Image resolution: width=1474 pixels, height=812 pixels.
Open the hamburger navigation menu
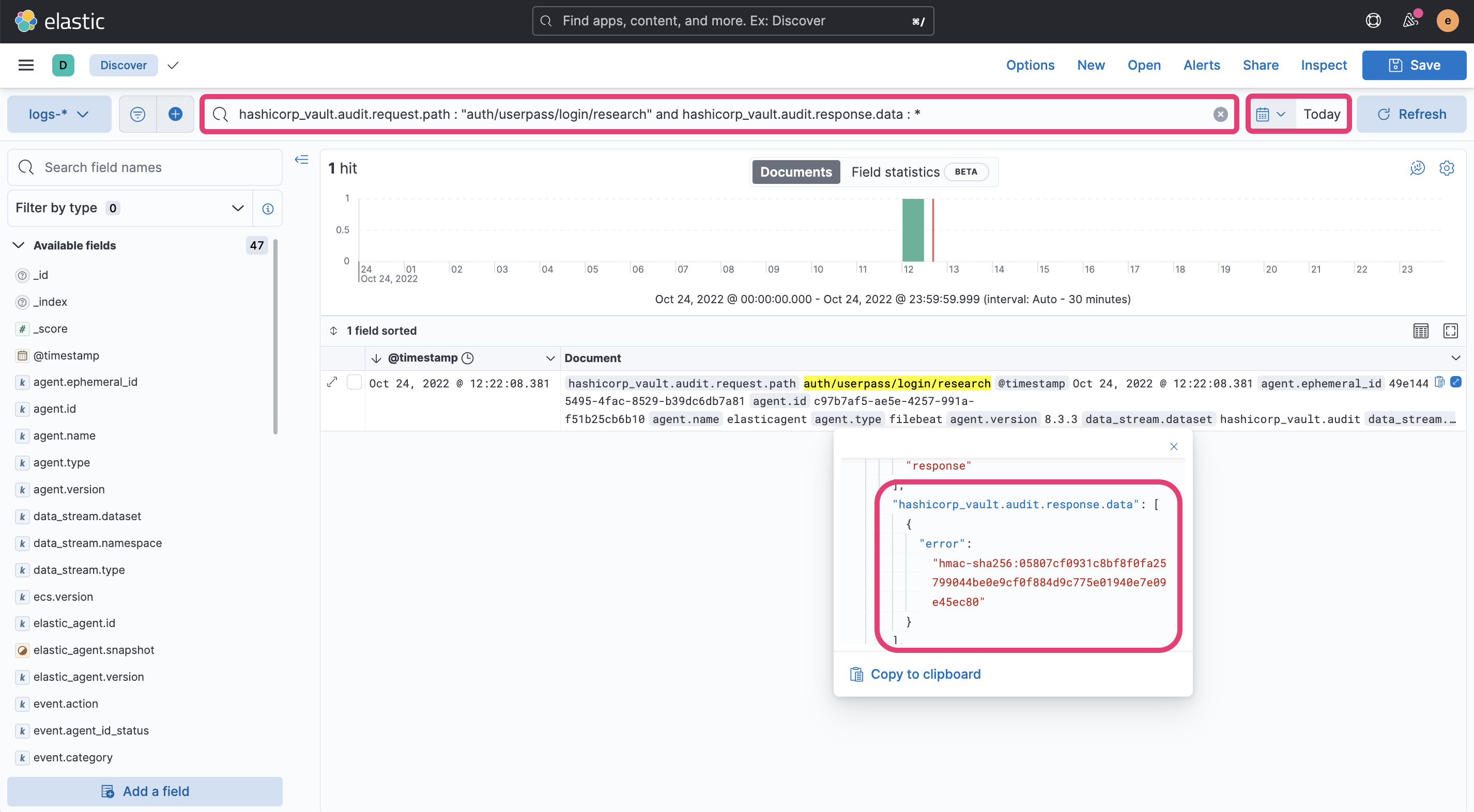pyautogui.click(x=26, y=65)
